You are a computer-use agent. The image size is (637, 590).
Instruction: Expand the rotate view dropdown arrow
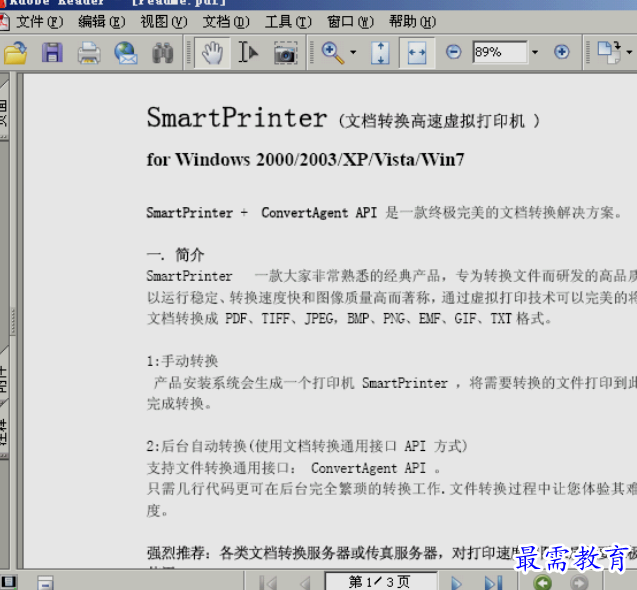click(629, 52)
